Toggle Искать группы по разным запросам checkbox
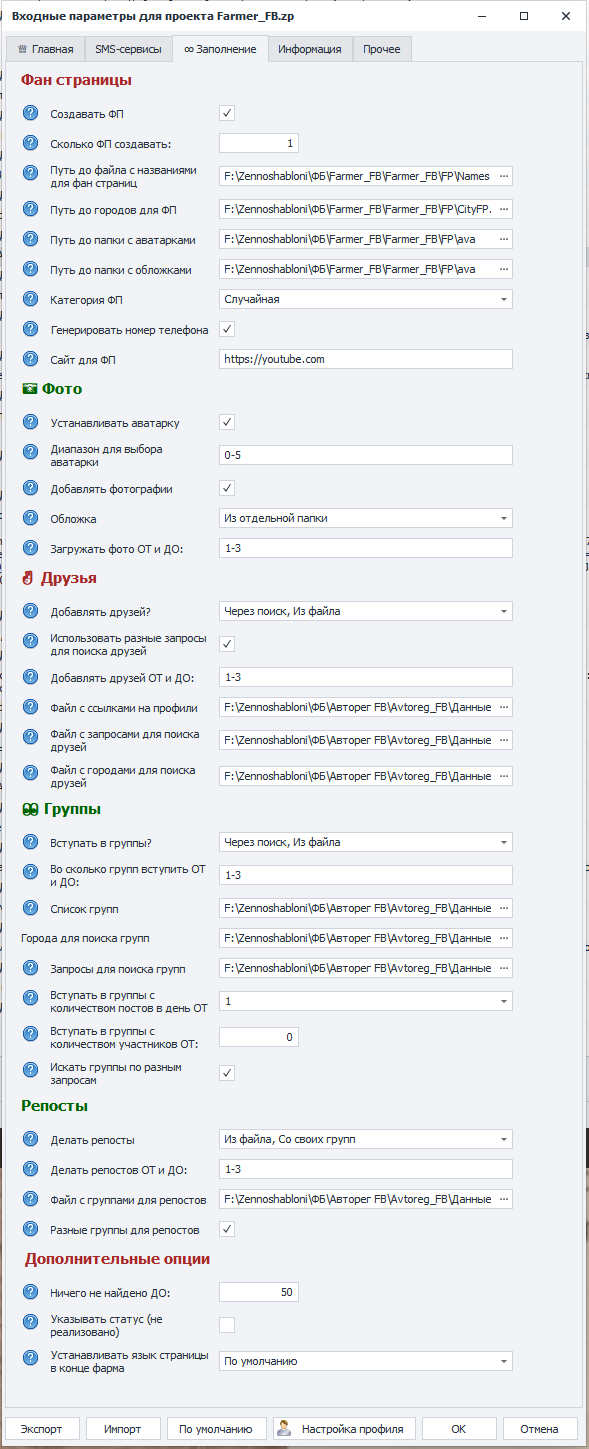The height and width of the screenshot is (1449, 589). pyautogui.click(x=227, y=1073)
